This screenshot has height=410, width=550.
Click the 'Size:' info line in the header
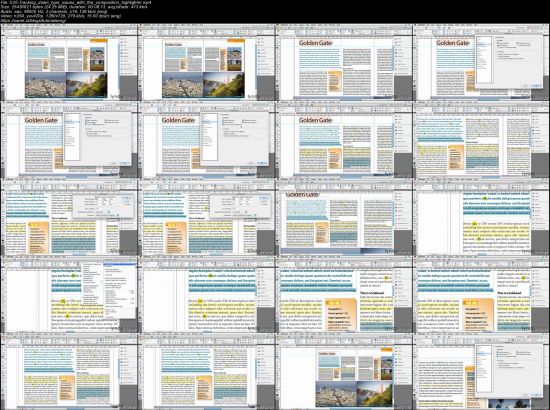74,7
